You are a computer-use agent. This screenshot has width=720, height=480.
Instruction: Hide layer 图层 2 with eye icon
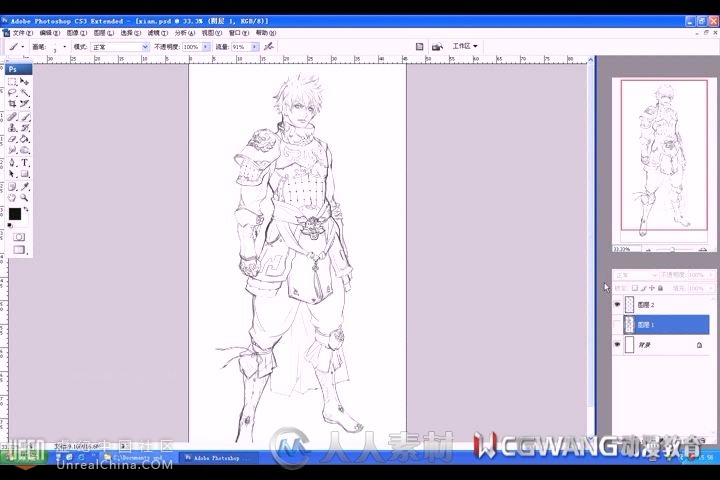coord(617,305)
